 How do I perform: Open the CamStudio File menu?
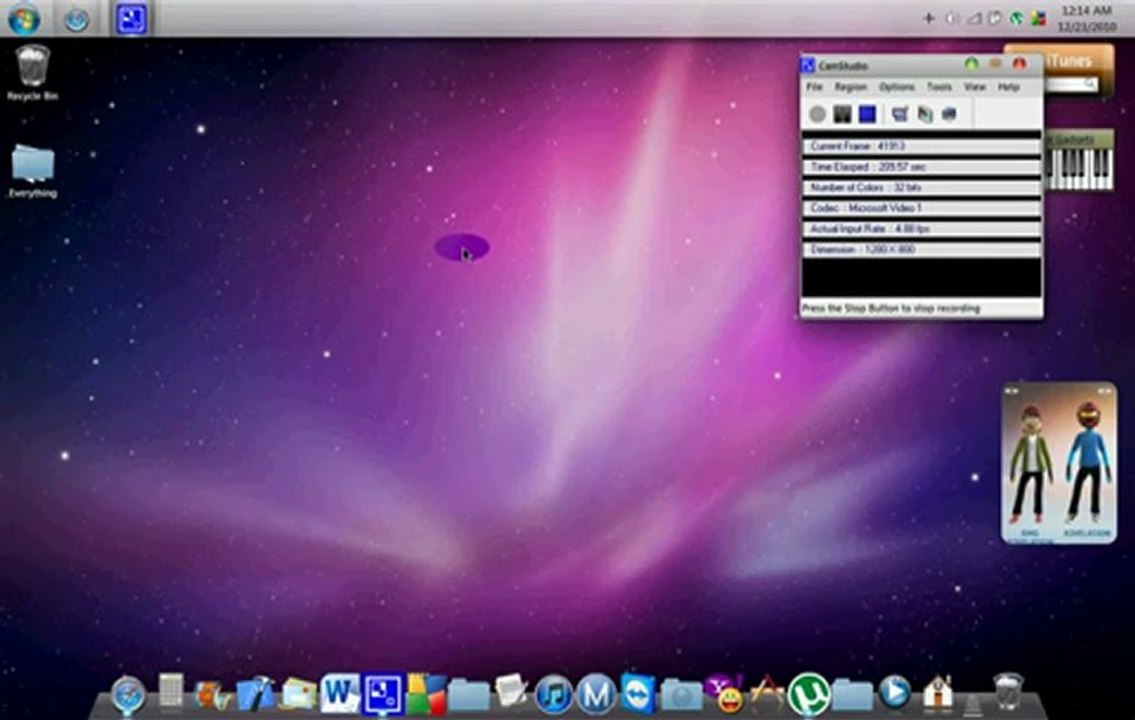coord(814,87)
